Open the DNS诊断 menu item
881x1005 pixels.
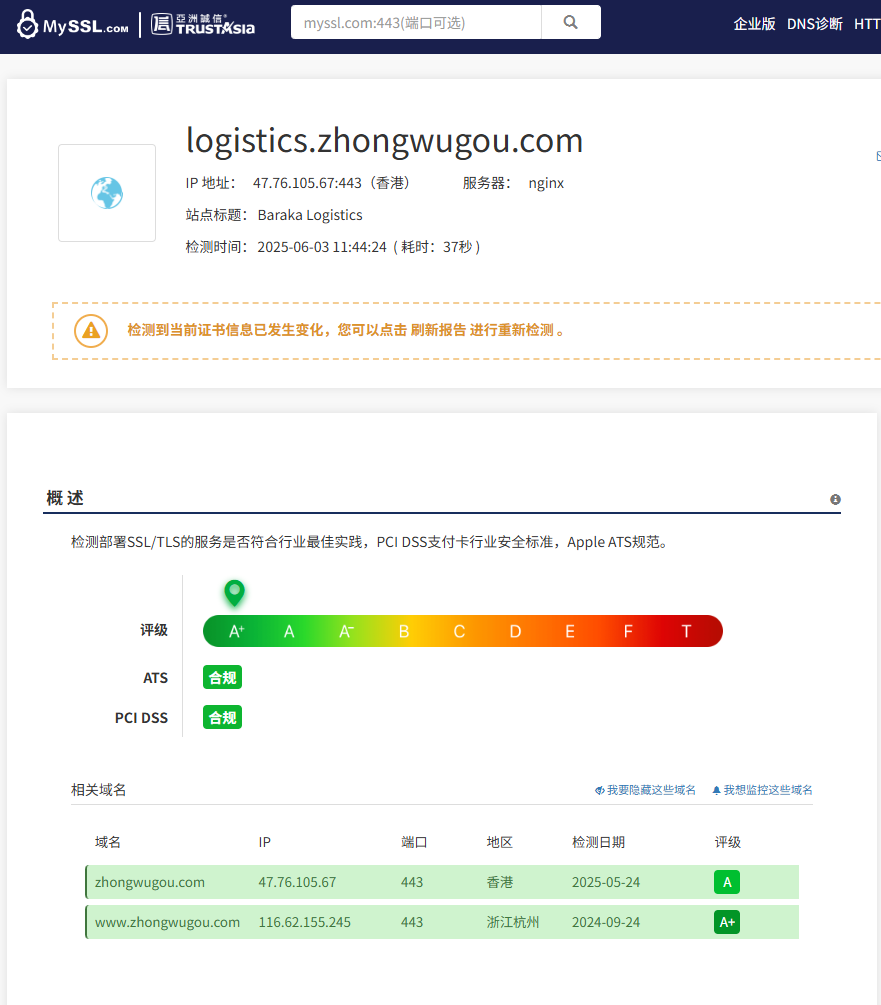pyautogui.click(x=814, y=24)
